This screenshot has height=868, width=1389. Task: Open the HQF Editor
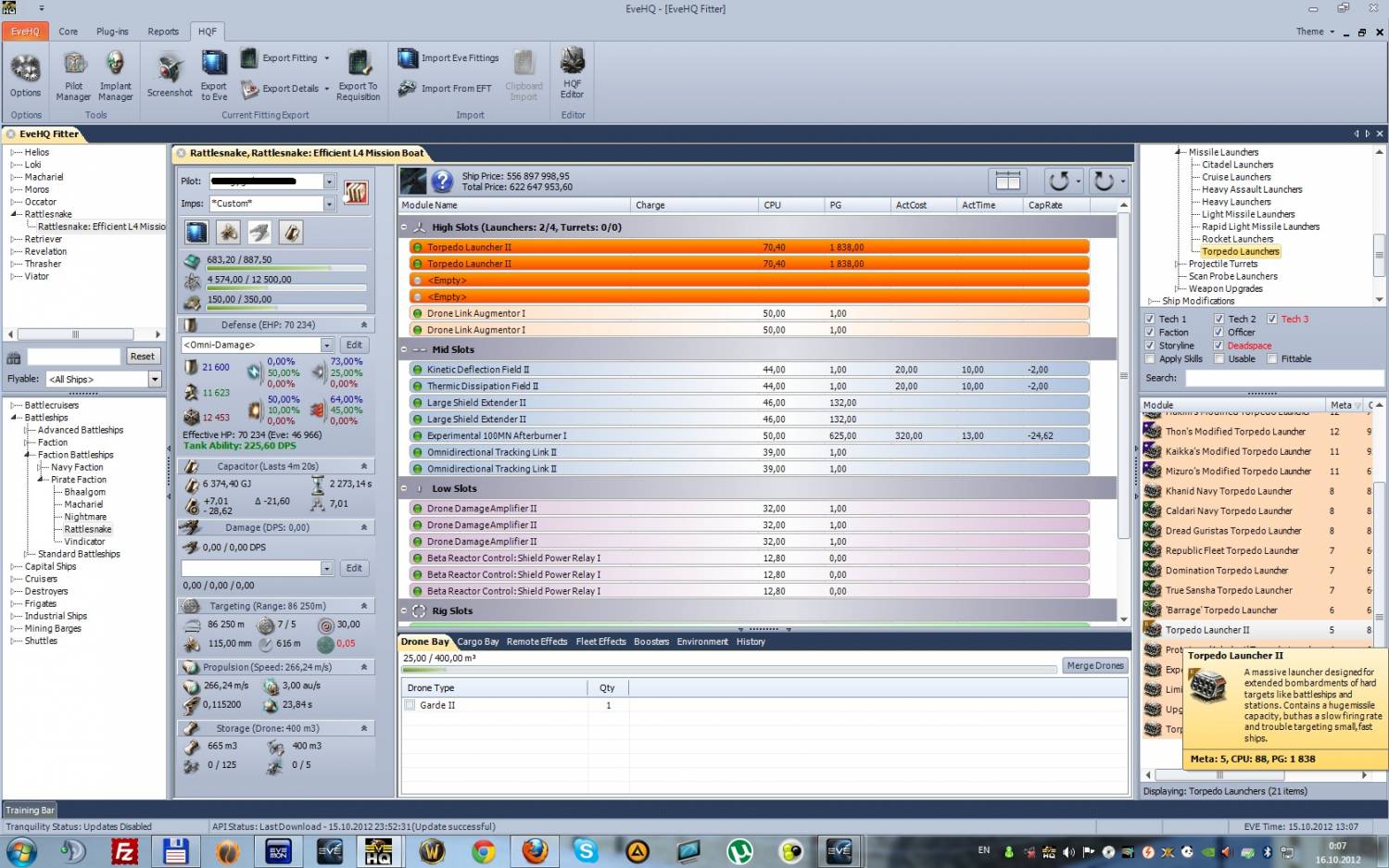(x=573, y=73)
